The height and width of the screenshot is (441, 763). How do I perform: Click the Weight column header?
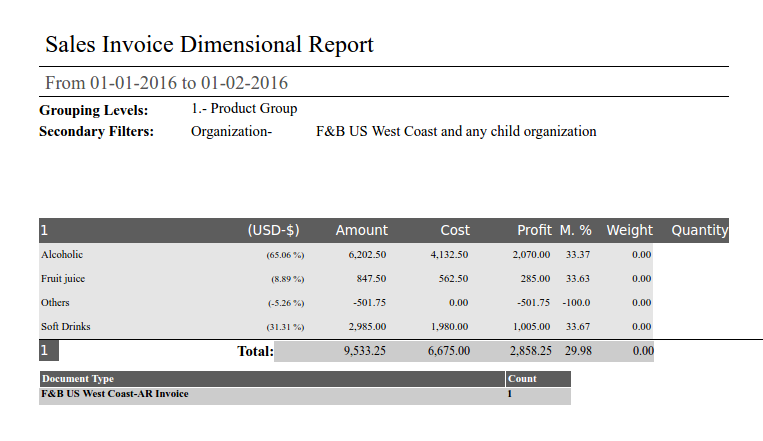click(629, 230)
